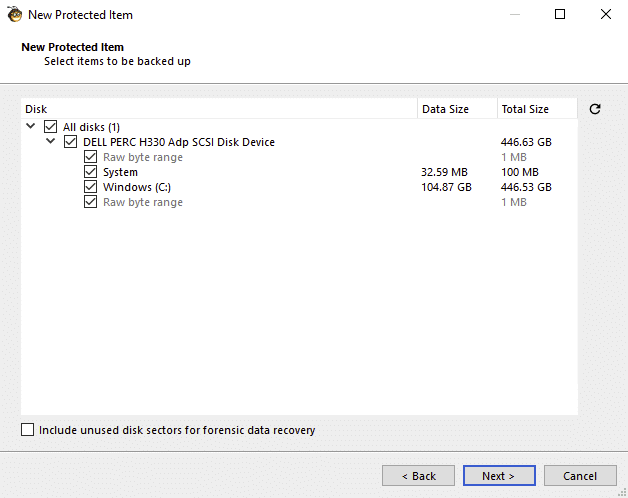Deselect the Windows (C:) partition checkbox
The image size is (628, 498).
coord(91,187)
